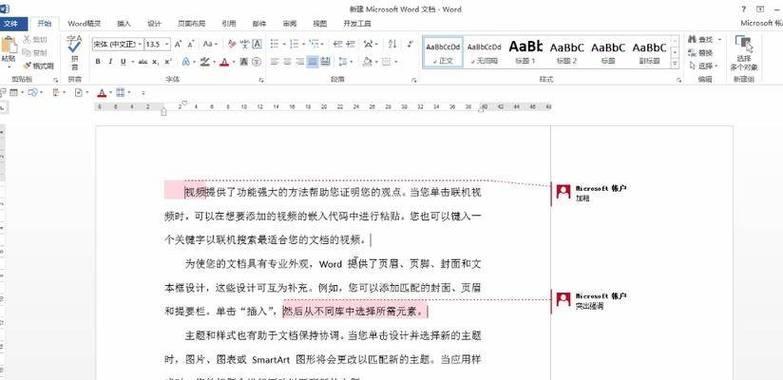Viewport: 783px width, 380px height.
Task: Toggle Align Left paragraph alignment
Action: (275, 62)
